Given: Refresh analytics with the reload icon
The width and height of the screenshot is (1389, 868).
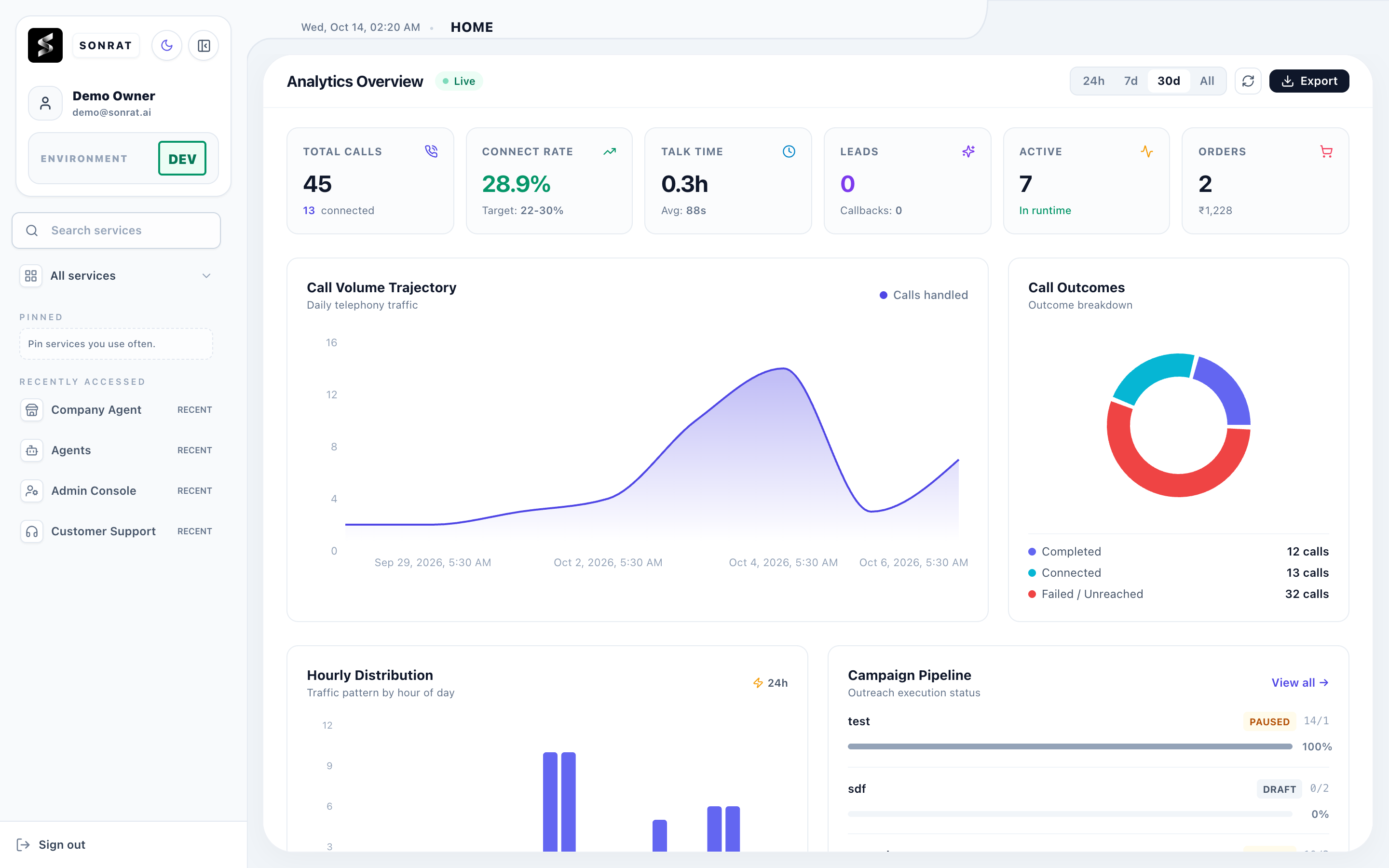Looking at the screenshot, I should point(1248,81).
